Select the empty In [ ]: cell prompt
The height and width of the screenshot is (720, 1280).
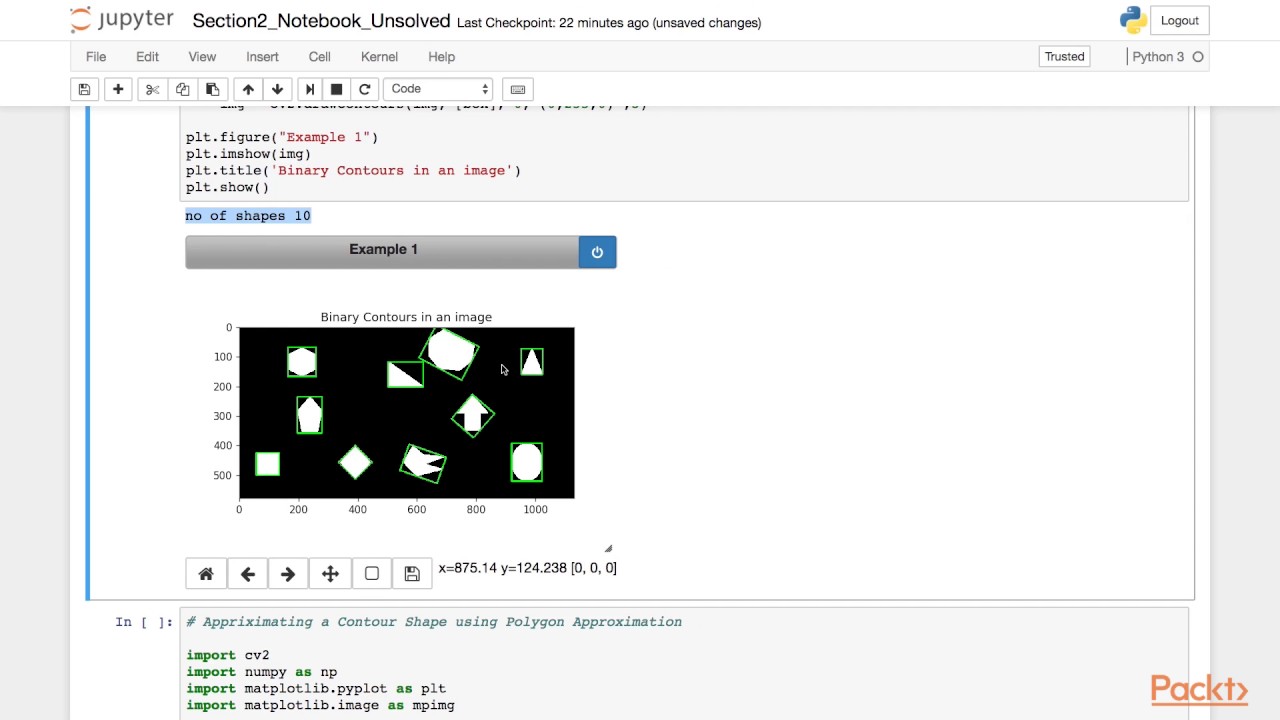144,622
